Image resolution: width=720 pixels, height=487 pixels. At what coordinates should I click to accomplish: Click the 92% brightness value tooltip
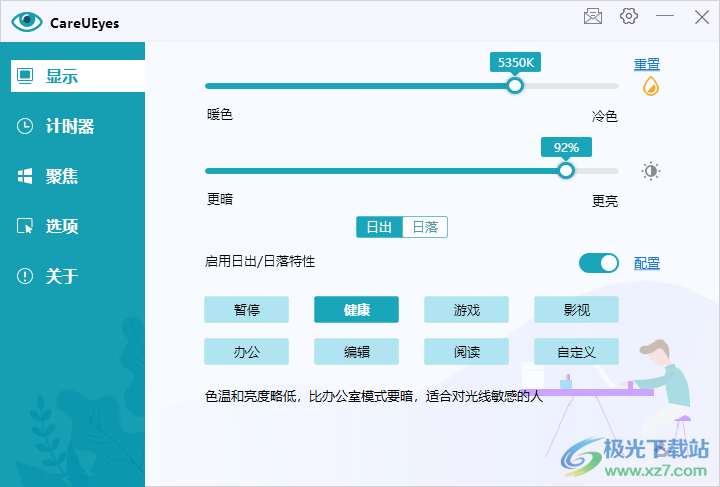[566, 147]
